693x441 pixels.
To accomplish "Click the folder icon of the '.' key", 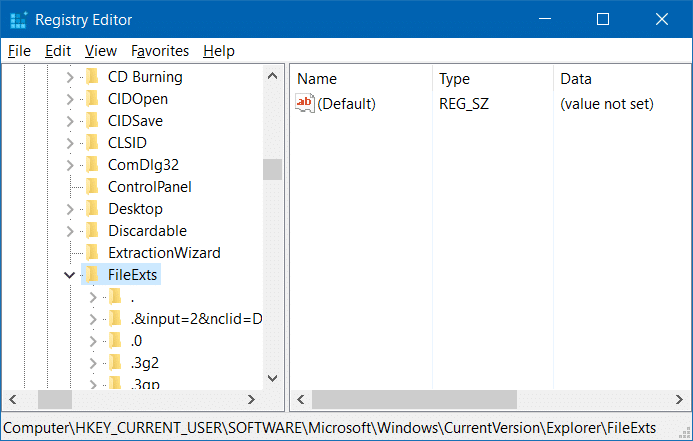I will (115, 297).
